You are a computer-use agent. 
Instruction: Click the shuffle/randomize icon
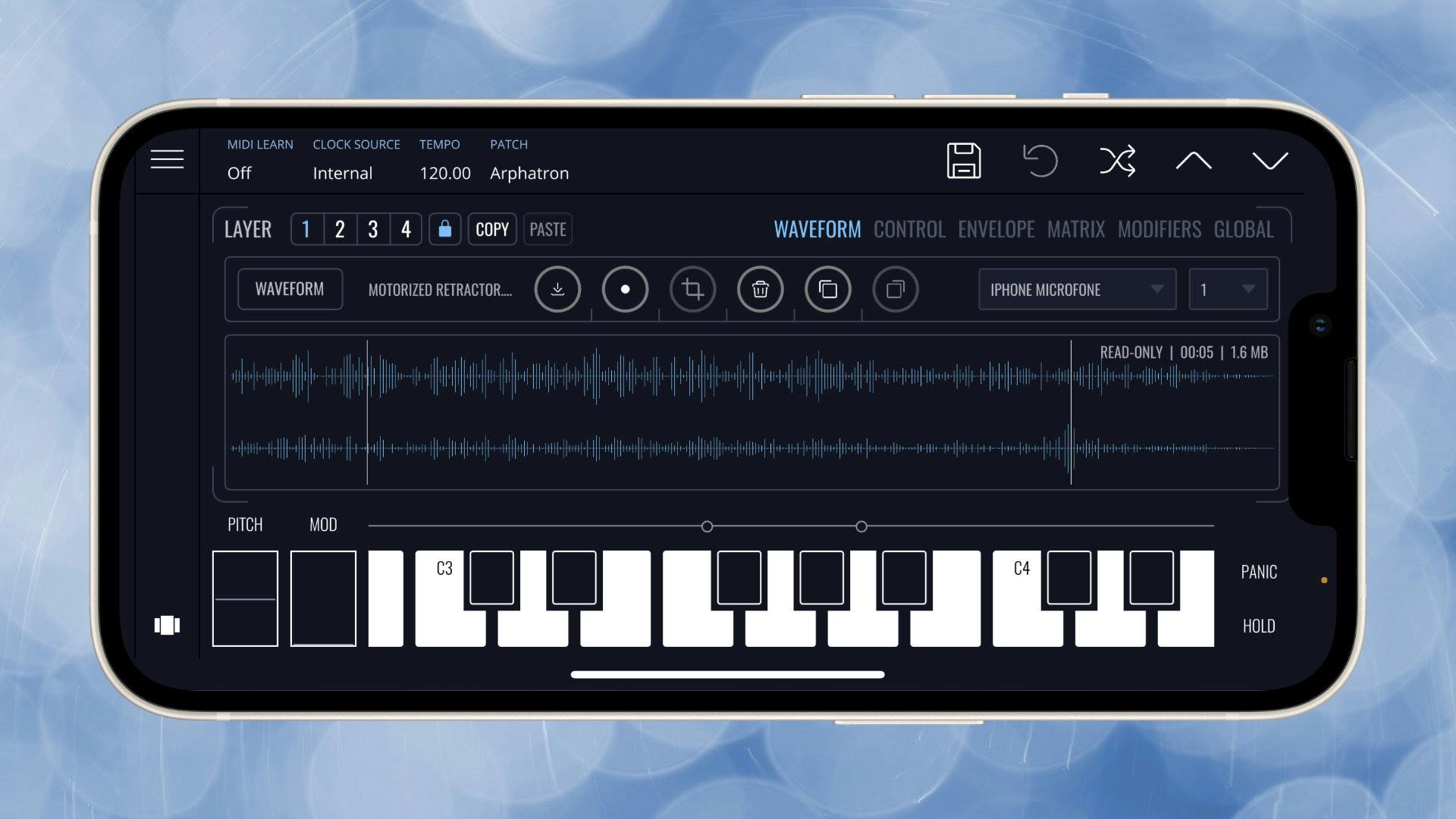[1118, 160]
